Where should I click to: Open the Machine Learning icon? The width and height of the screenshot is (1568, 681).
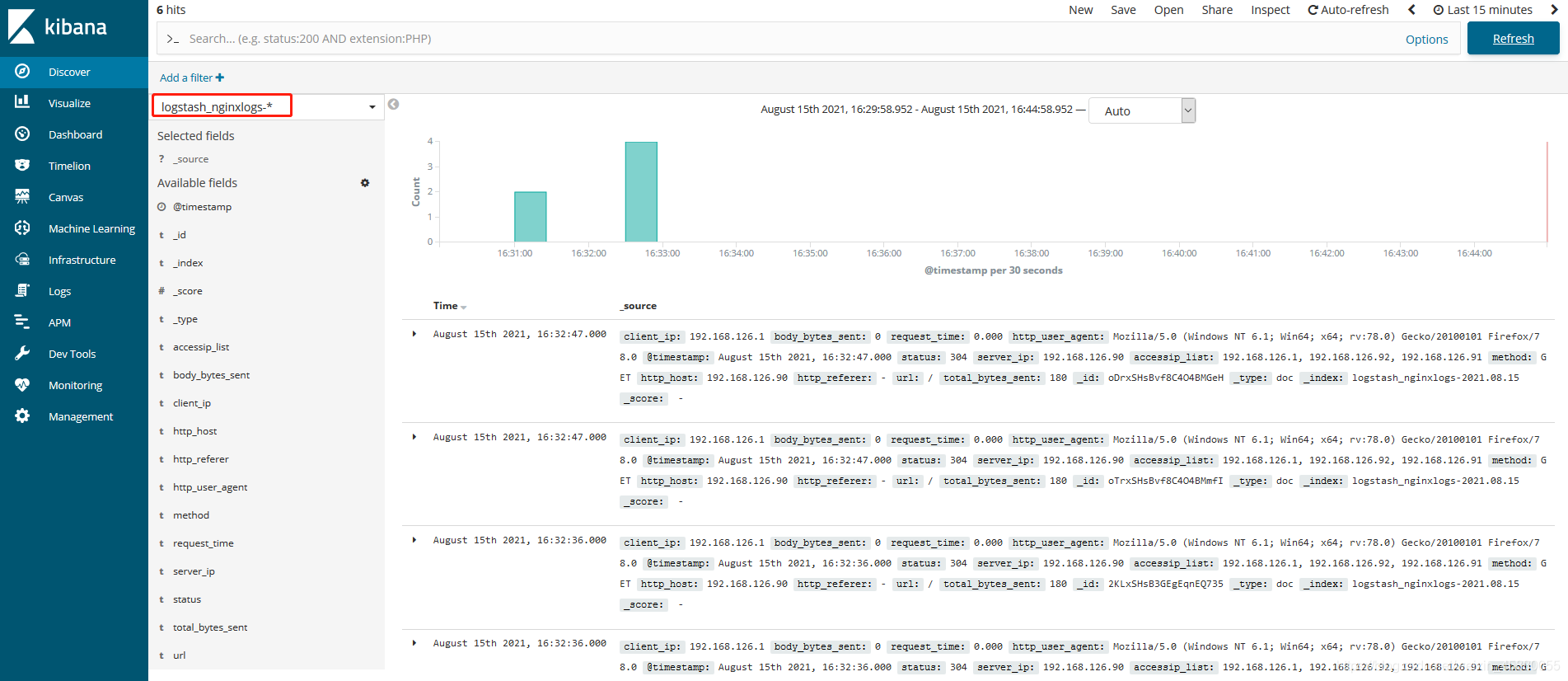(x=22, y=228)
